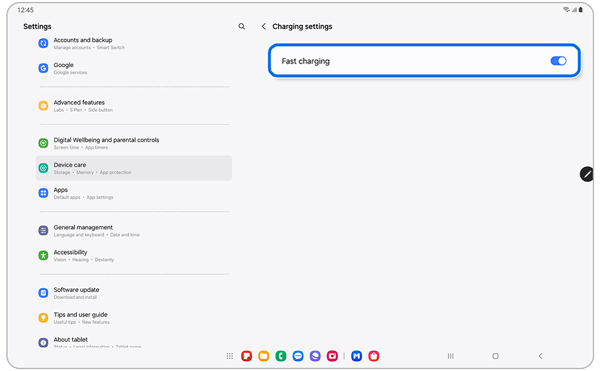The image size is (600, 371).
Task: Open Accounts and backup settings
Action: (134, 43)
